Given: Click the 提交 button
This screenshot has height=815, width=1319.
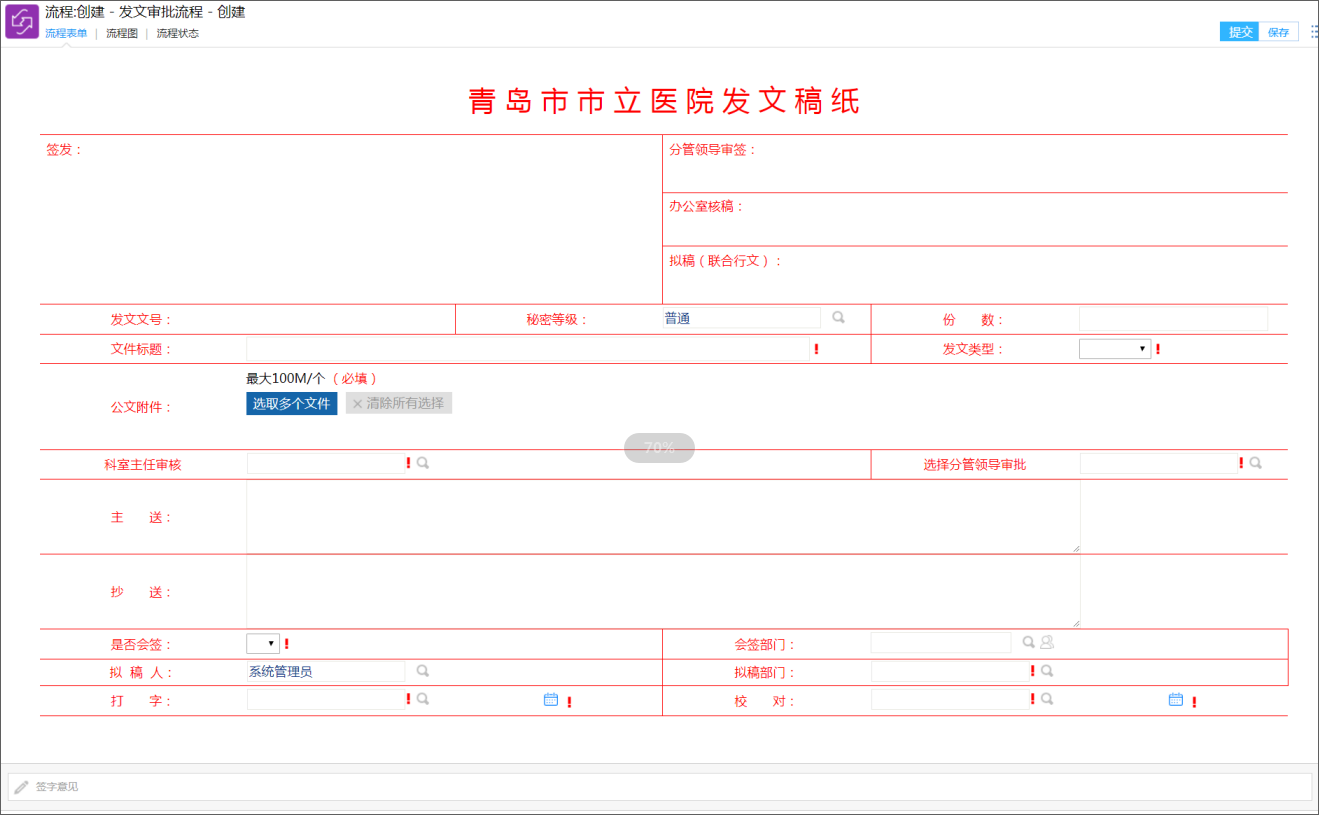Looking at the screenshot, I should pos(1240,32).
